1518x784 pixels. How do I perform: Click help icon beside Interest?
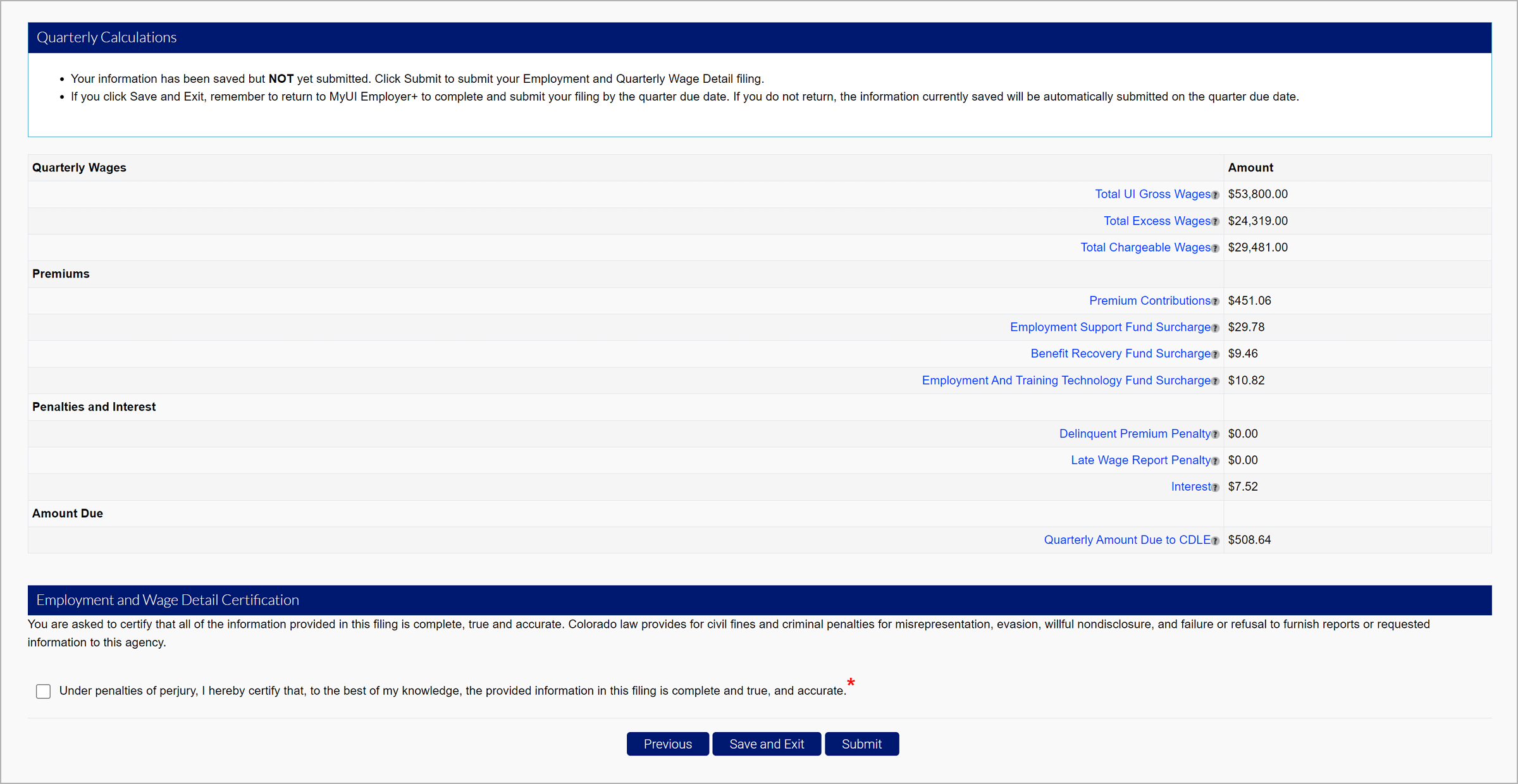1215,487
